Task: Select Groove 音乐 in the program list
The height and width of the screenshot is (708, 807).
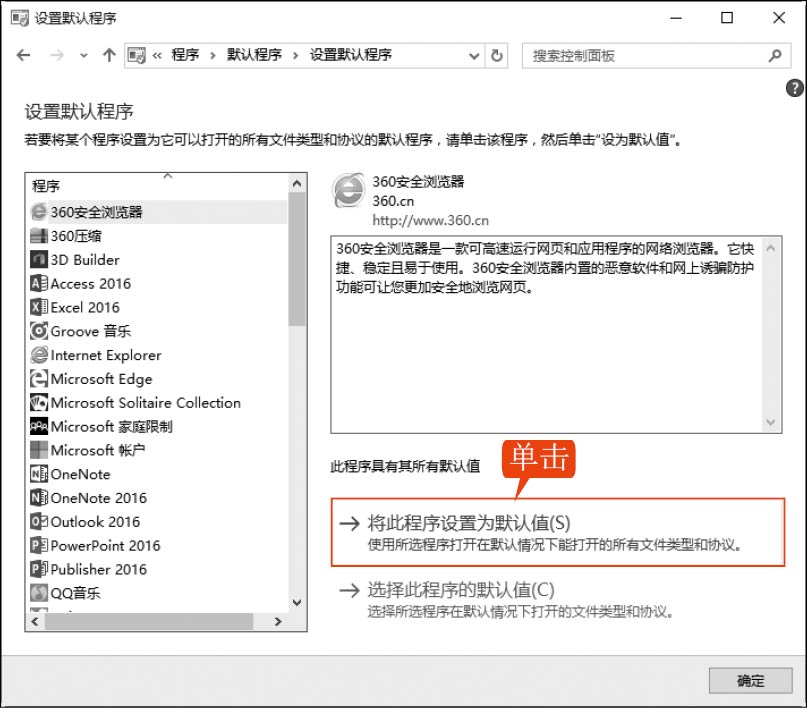Action: [158, 331]
